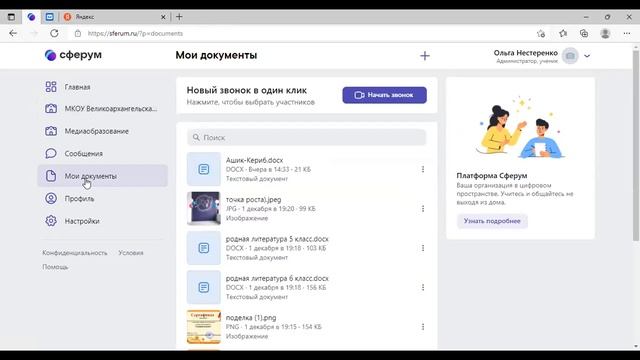
Task: Switch to the Сферум pinned tab
Action: click(31, 17)
